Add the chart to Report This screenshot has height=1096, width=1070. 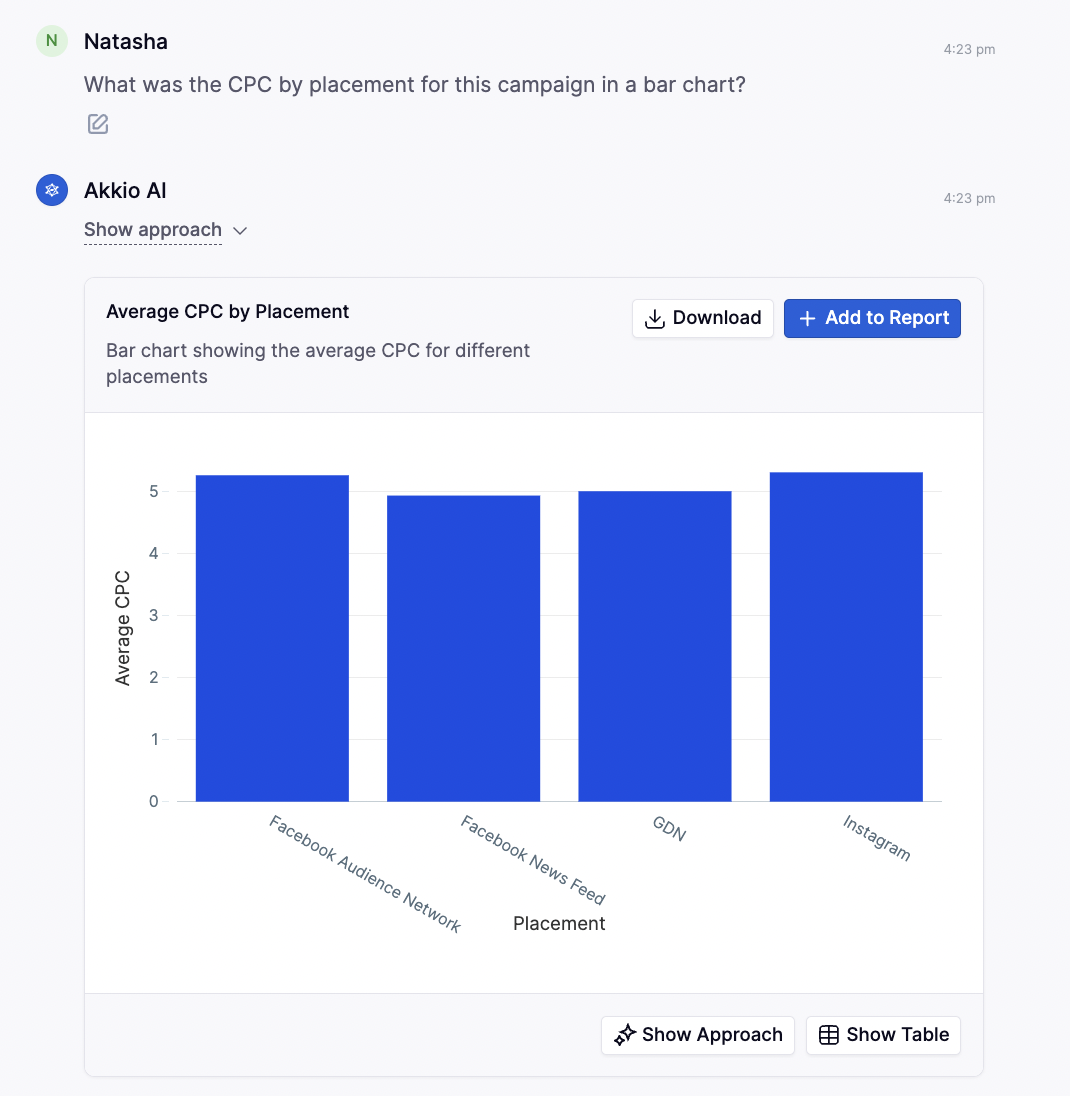(872, 319)
